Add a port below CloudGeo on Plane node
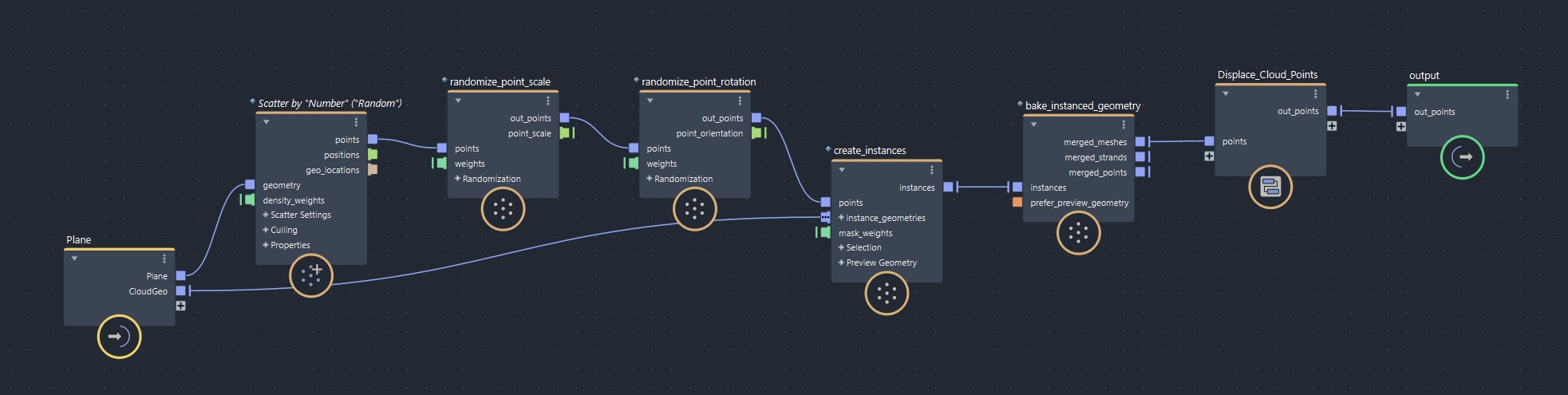Screen dimensions: 1568x395 [x=181, y=306]
